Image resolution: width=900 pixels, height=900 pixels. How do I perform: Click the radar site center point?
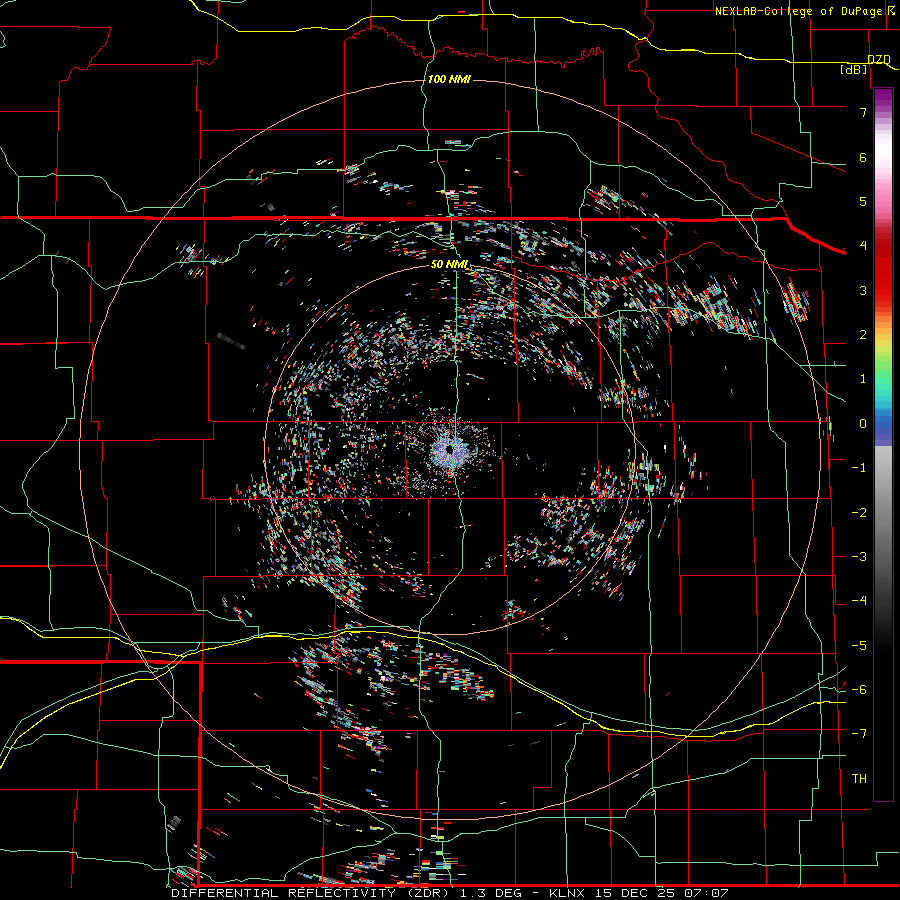pos(450,450)
